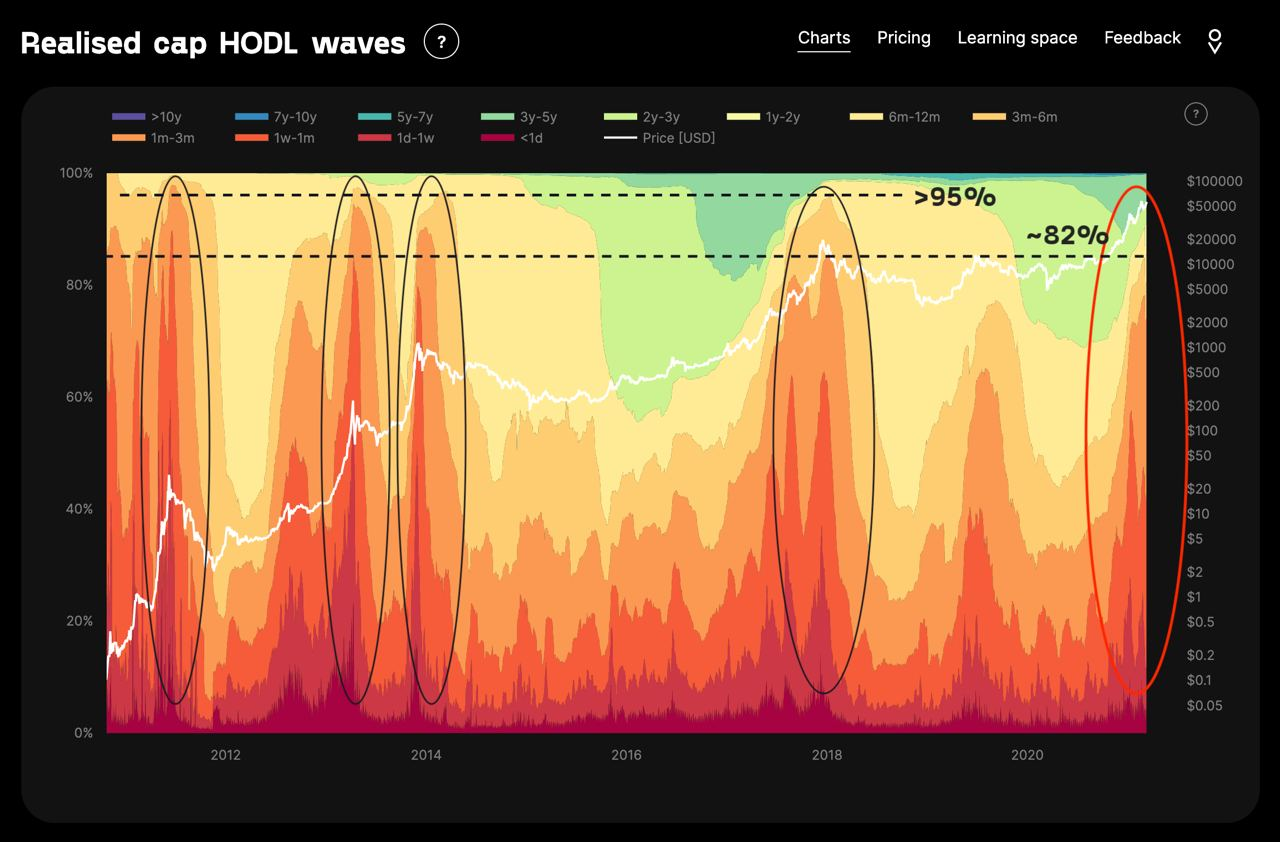Hide the 6m-12m band via legend
Screen dimensions: 1280x842
pos(895,117)
